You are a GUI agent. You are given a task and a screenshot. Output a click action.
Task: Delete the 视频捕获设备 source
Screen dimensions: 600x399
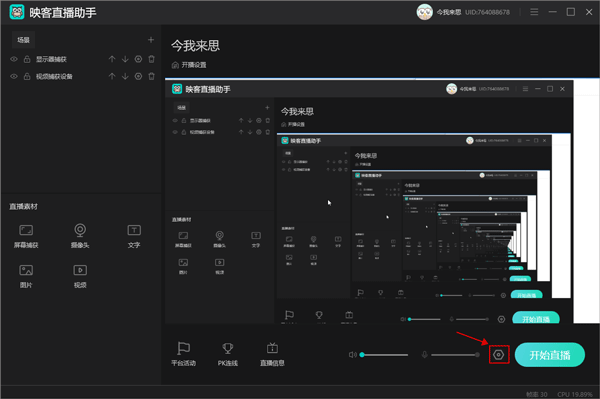pyautogui.click(x=152, y=77)
